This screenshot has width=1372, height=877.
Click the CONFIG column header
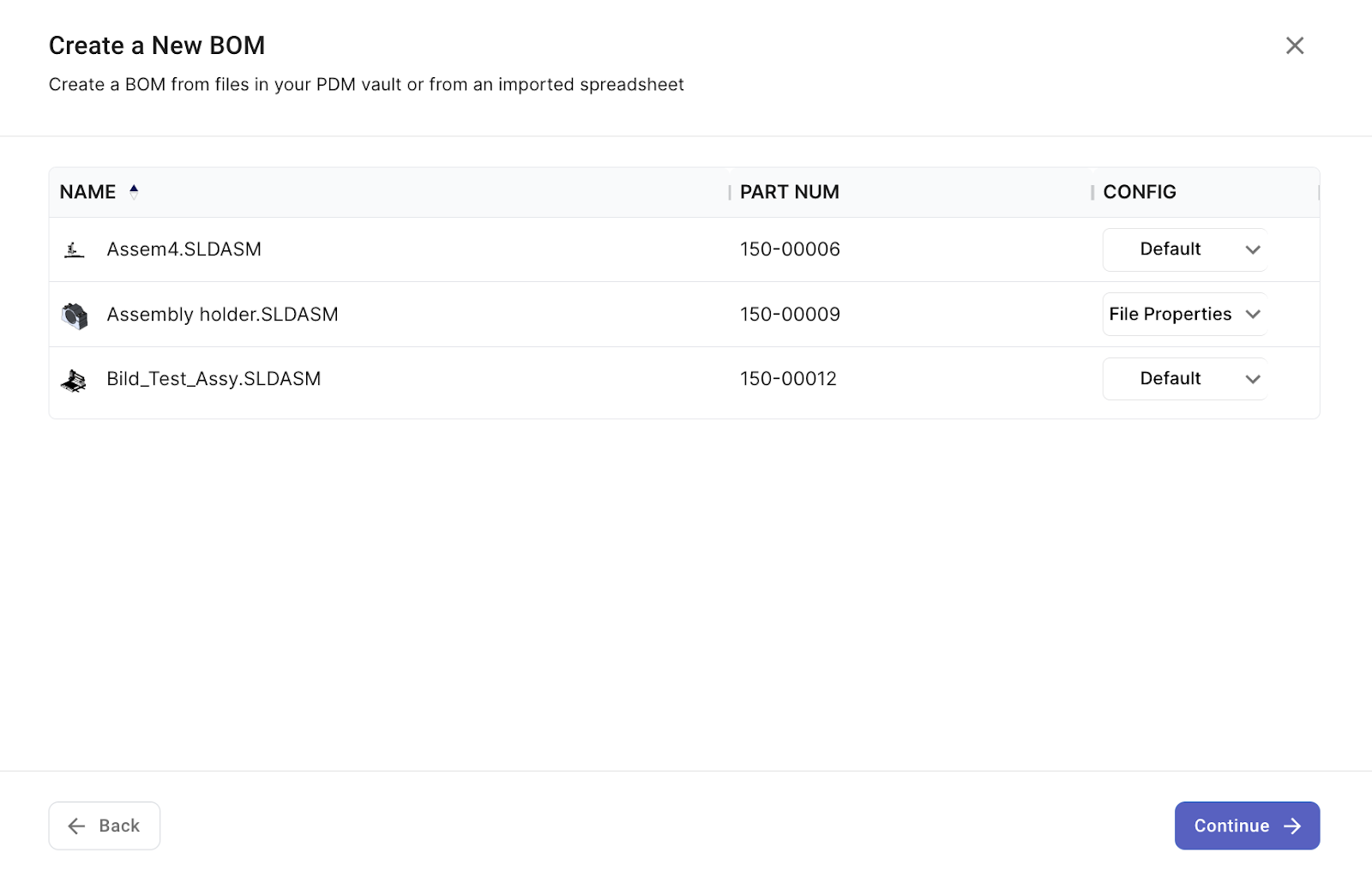1139,192
